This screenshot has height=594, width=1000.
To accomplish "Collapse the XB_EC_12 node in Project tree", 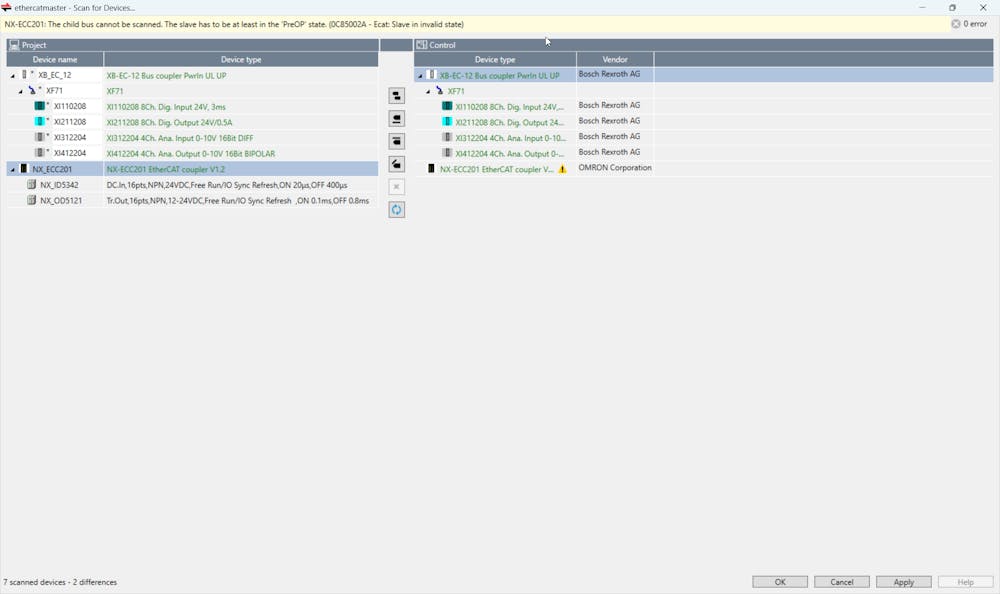I will (13, 75).
